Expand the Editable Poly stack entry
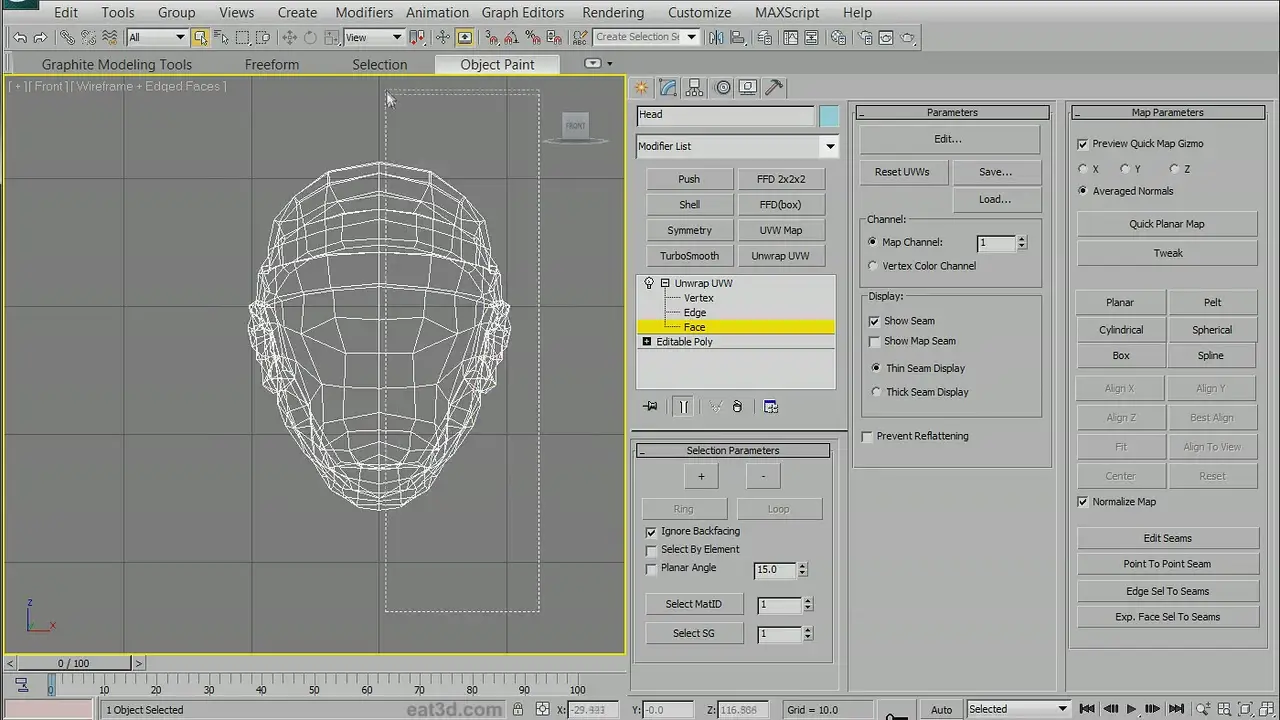This screenshot has height=720, width=1280. click(647, 342)
